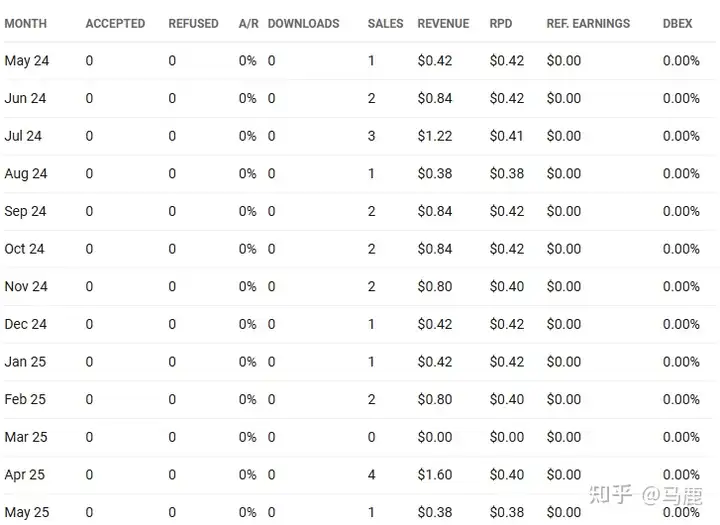720x525 pixels.
Task: Click the $0.41 RPD value
Action: pos(506,136)
